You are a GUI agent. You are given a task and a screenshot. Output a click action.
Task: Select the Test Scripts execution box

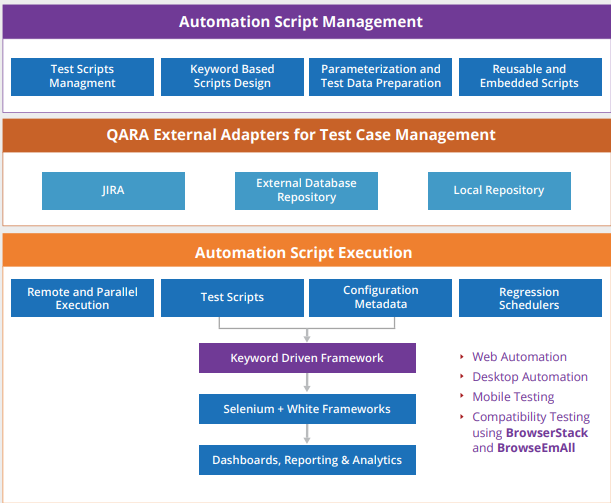click(x=232, y=298)
